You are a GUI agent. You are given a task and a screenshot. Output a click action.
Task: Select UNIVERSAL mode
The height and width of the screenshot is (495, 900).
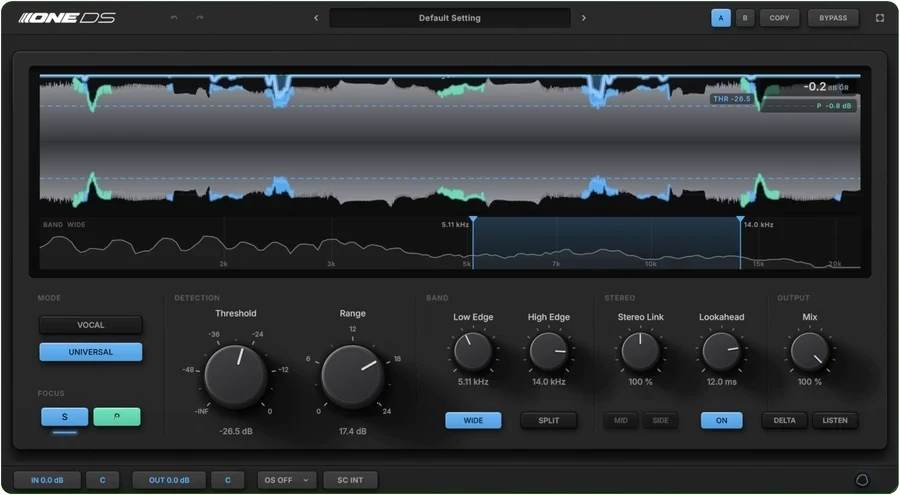(x=91, y=352)
